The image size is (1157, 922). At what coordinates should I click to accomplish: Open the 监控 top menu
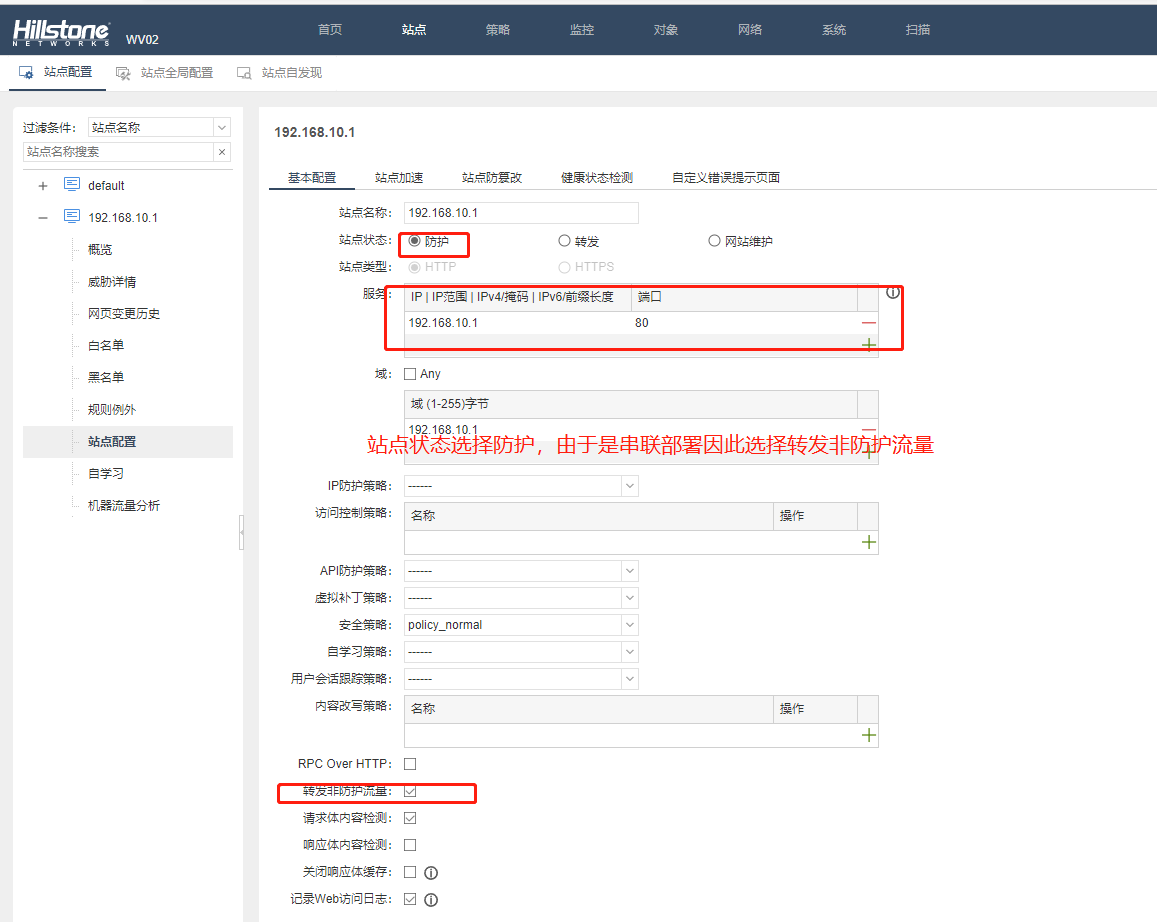[x=581, y=30]
